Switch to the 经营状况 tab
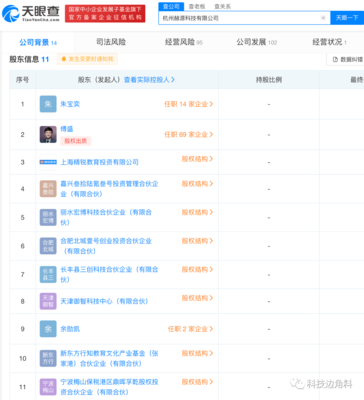The height and width of the screenshot is (400, 364). (x=329, y=42)
